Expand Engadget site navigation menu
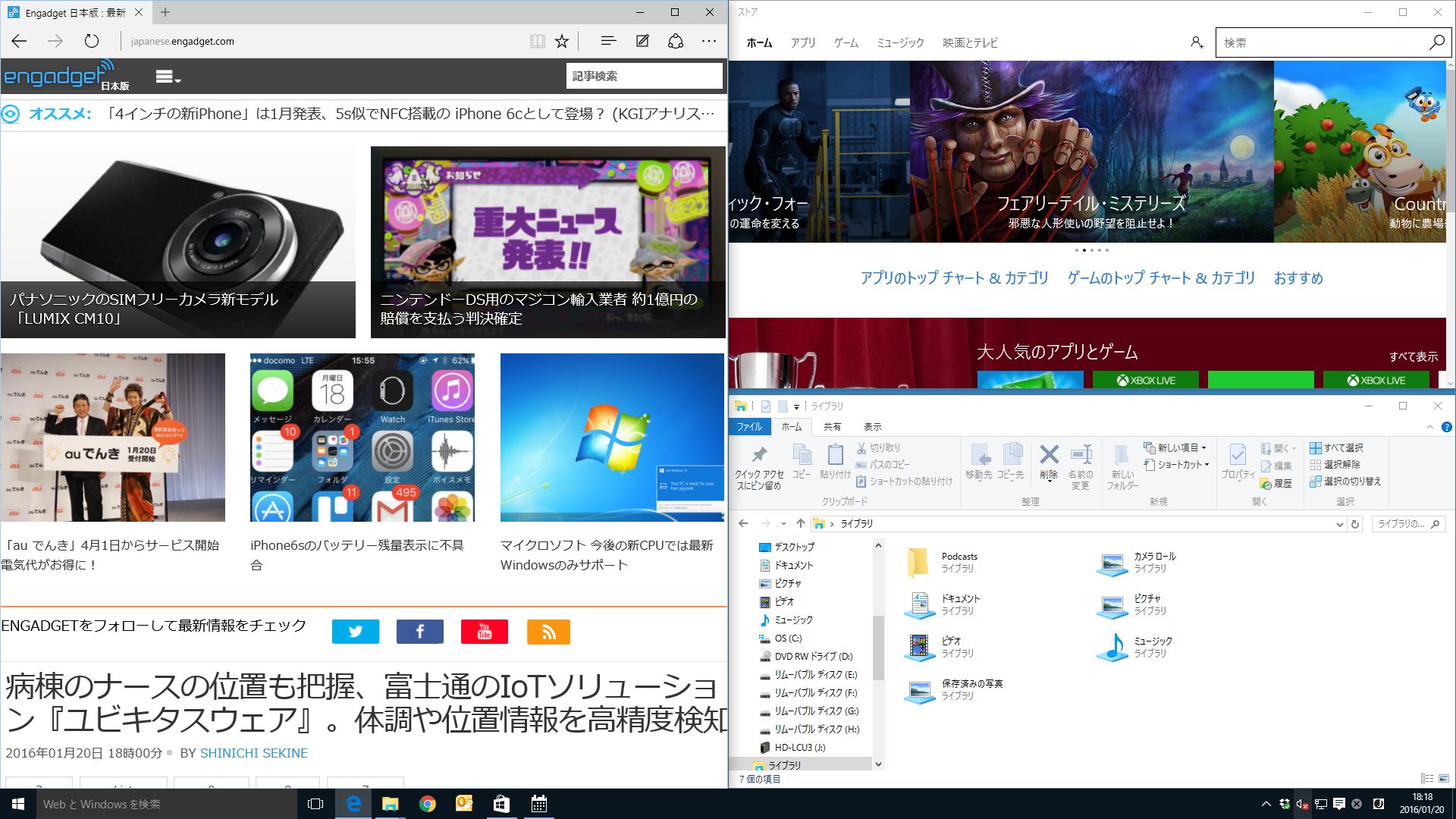Image resolution: width=1456 pixels, height=819 pixels. (x=168, y=77)
